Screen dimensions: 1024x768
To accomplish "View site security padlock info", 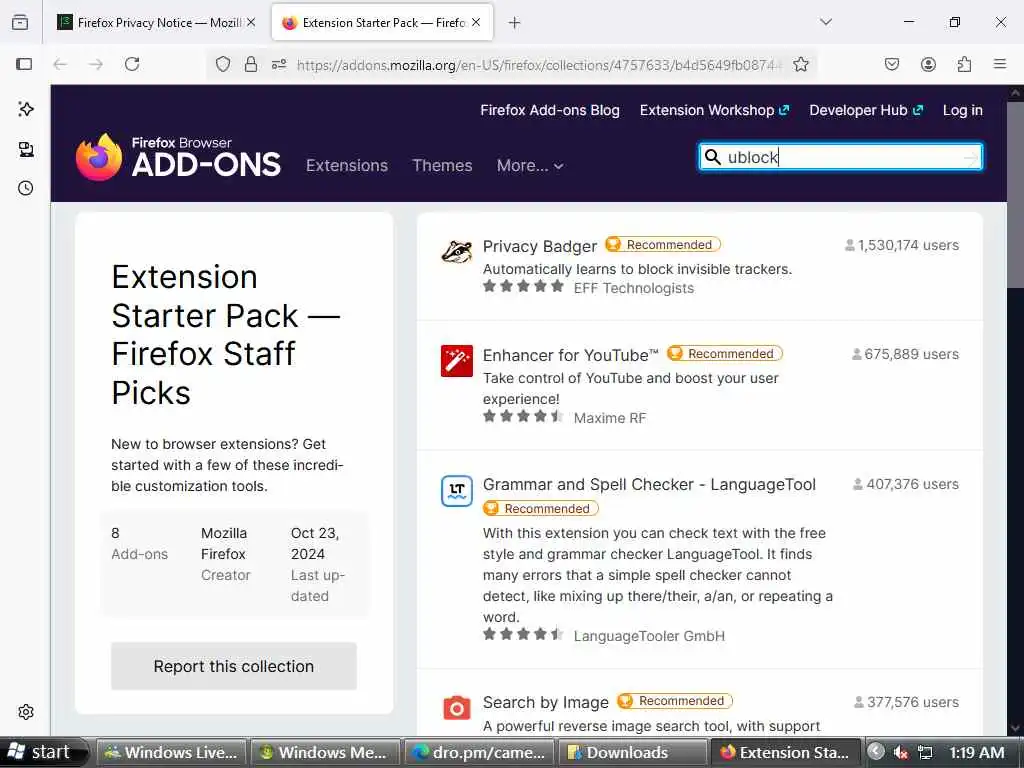I will pyautogui.click(x=251, y=64).
